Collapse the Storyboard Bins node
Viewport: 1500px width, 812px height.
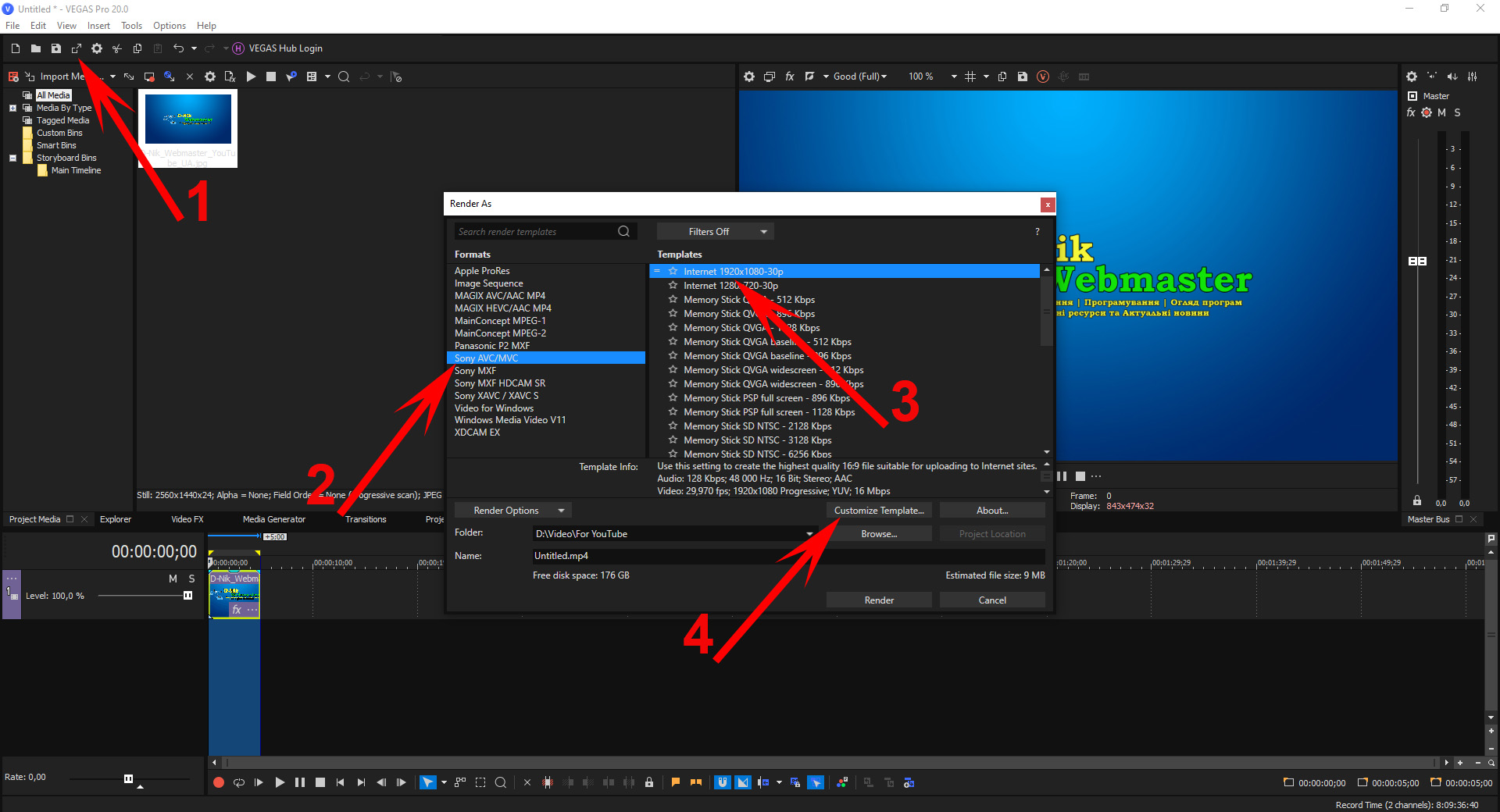(x=12, y=158)
